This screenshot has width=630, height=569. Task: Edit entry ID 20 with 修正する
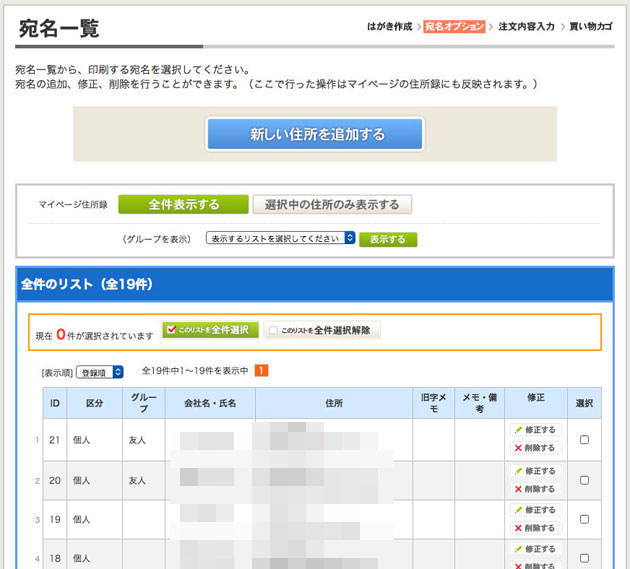tap(536, 471)
